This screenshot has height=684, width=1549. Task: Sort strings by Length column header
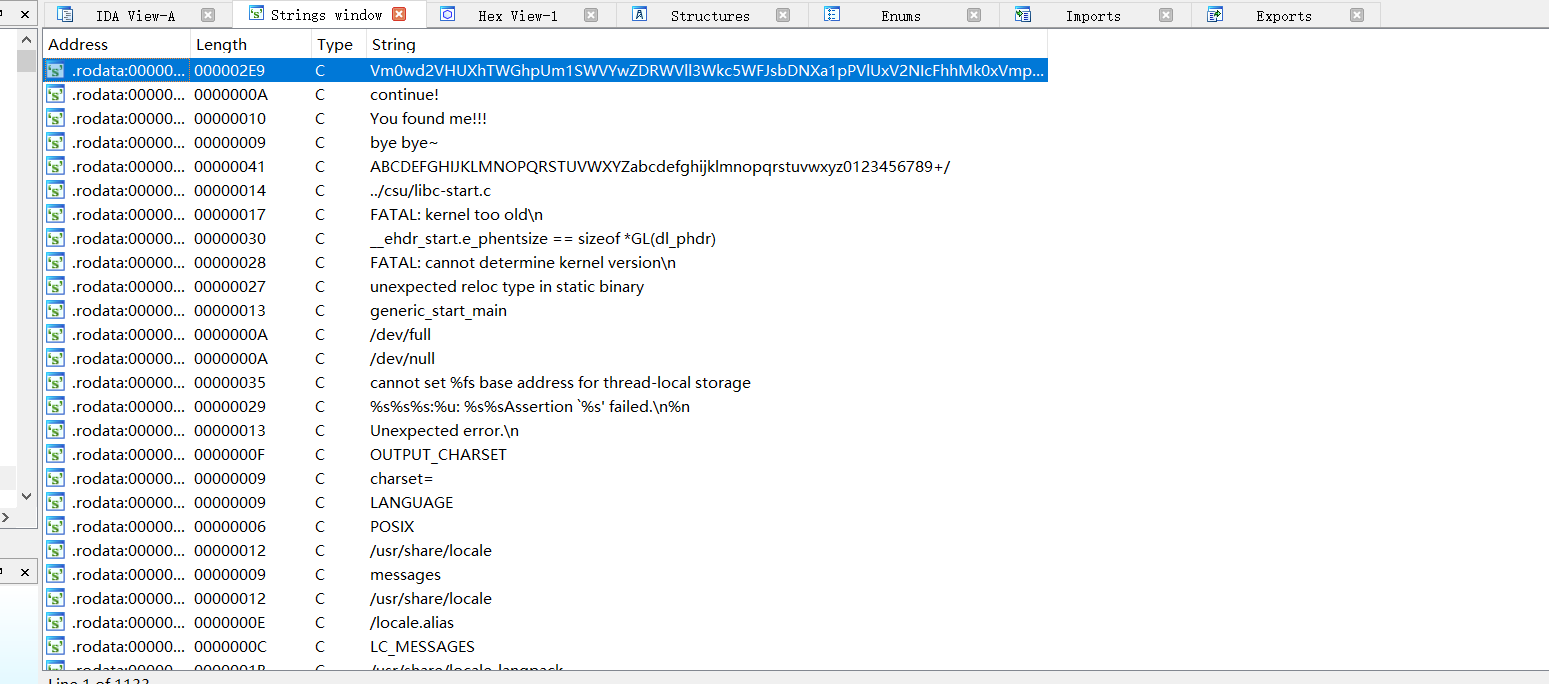point(221,45)
